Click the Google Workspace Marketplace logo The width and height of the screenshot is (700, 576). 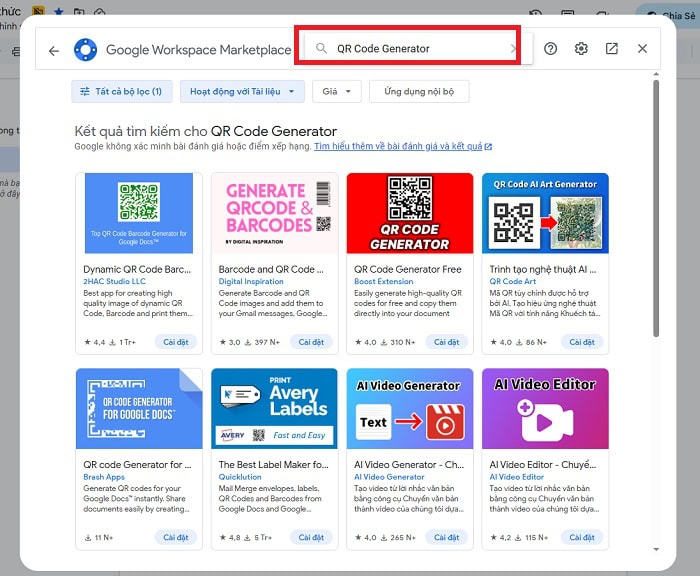85,50
